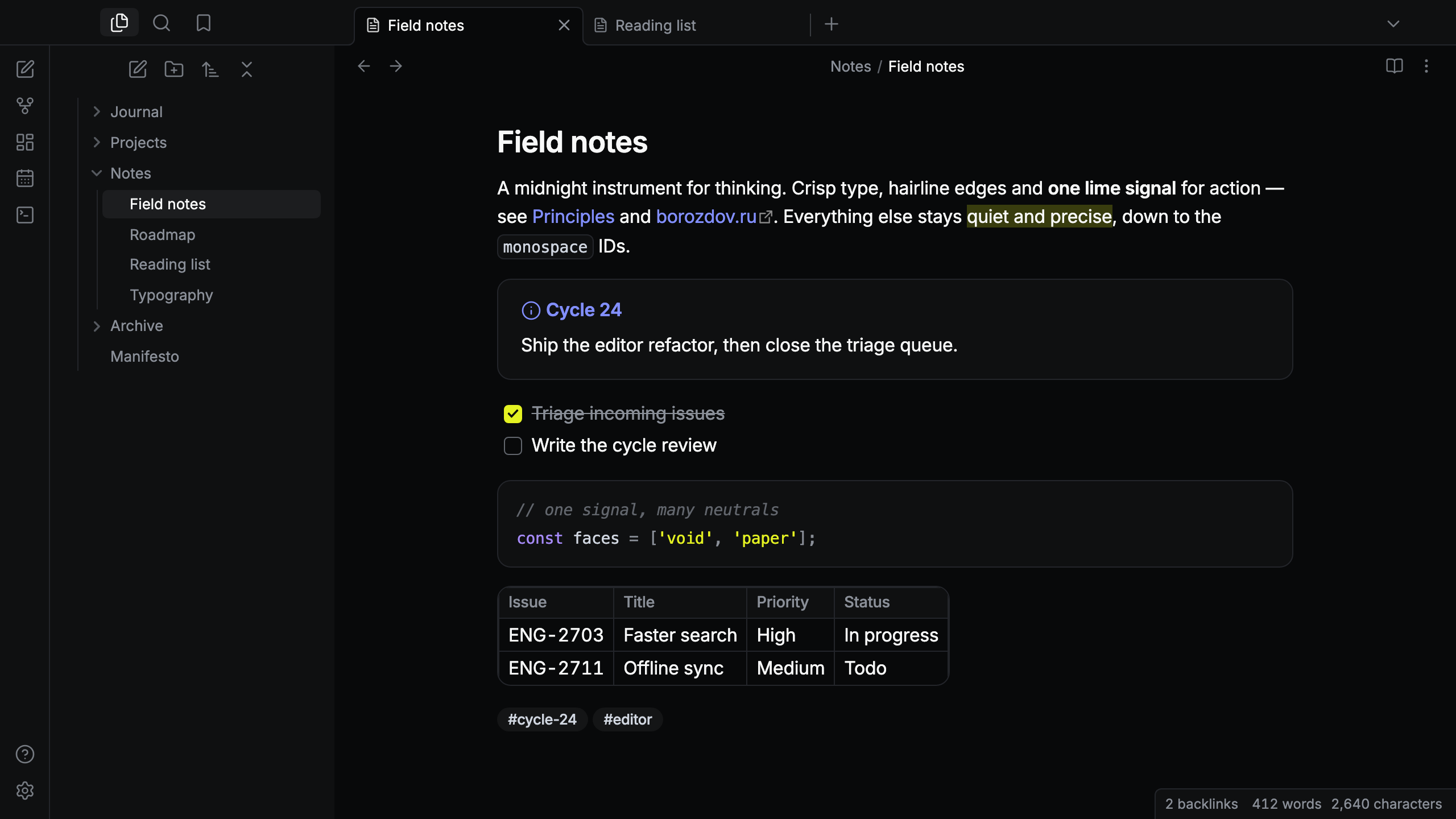Click Field notes in the breadcrumb
Viewport: 1456px width, 819px height.
(926, 67)
